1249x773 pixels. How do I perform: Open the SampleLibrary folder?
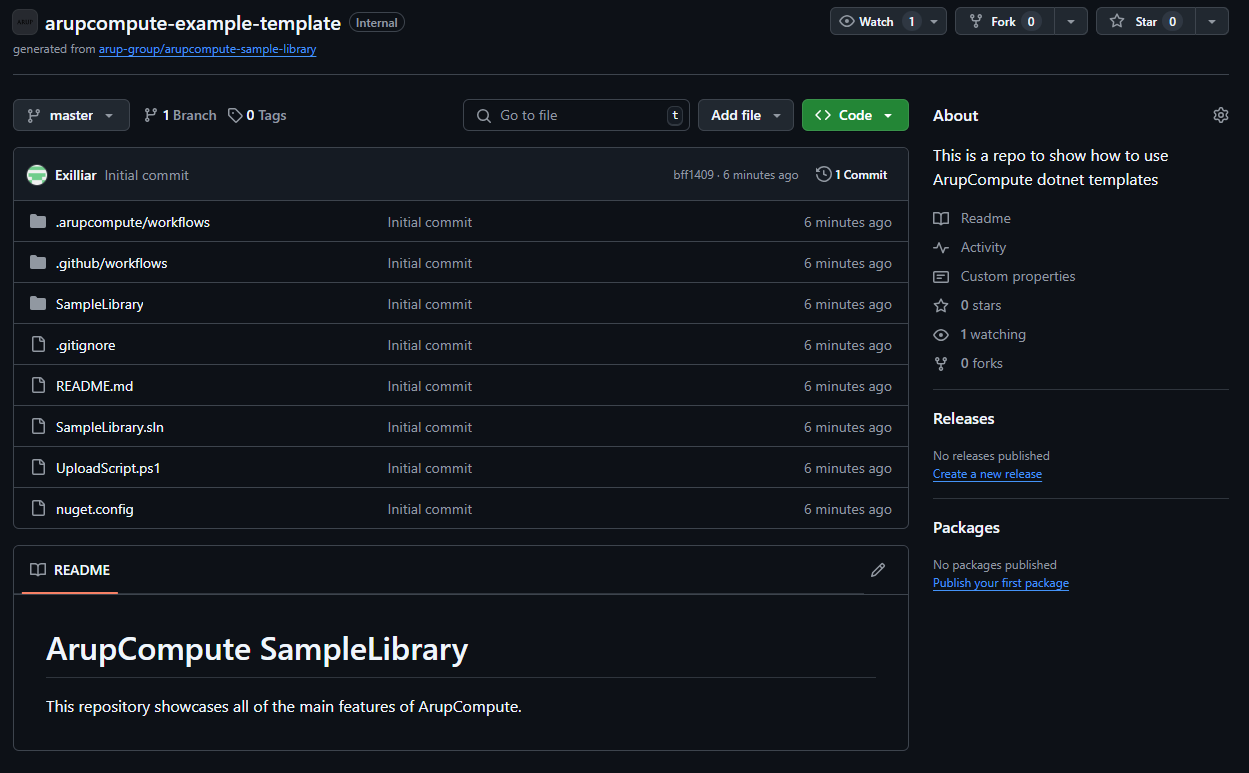100,304
